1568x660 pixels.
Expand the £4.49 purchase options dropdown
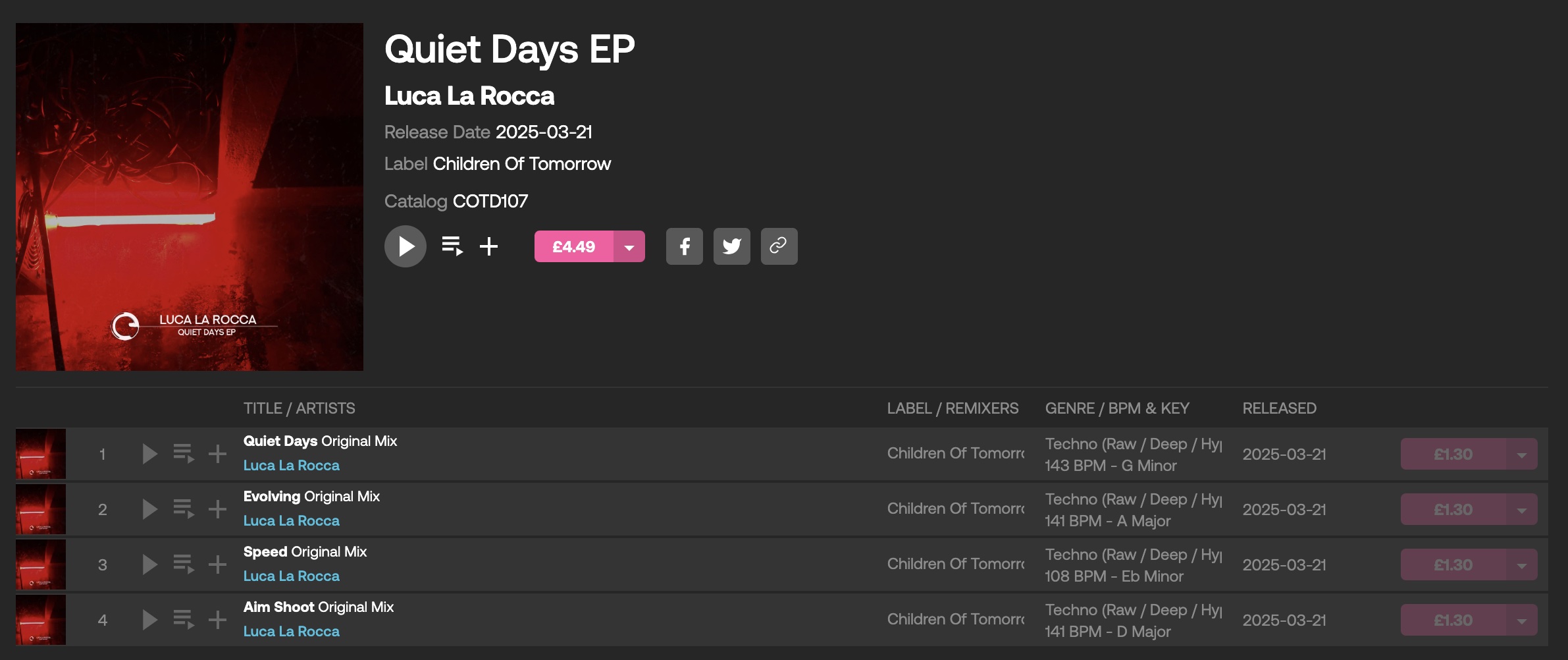click(629, 246)
